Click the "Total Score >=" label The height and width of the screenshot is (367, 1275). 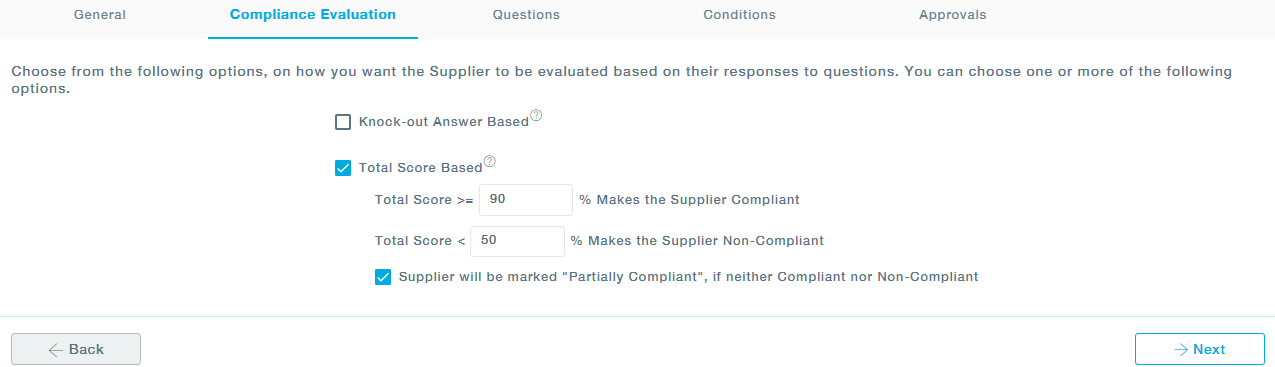pyautogui.click(x=424, y=200)
